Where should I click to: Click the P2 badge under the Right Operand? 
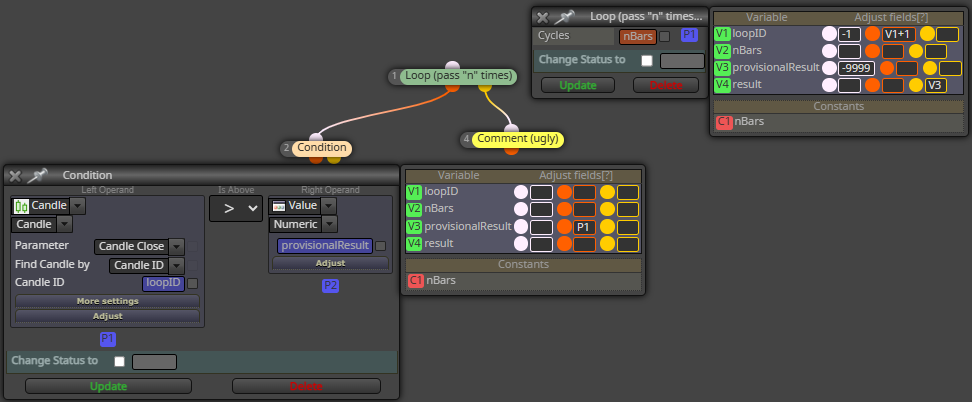(x=330, y=286)
